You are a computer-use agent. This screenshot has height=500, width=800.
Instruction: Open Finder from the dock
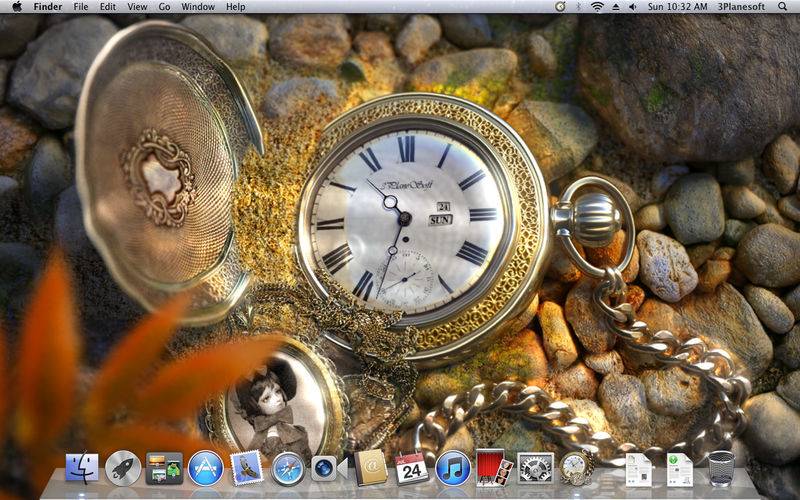click(x=82, y=468)
